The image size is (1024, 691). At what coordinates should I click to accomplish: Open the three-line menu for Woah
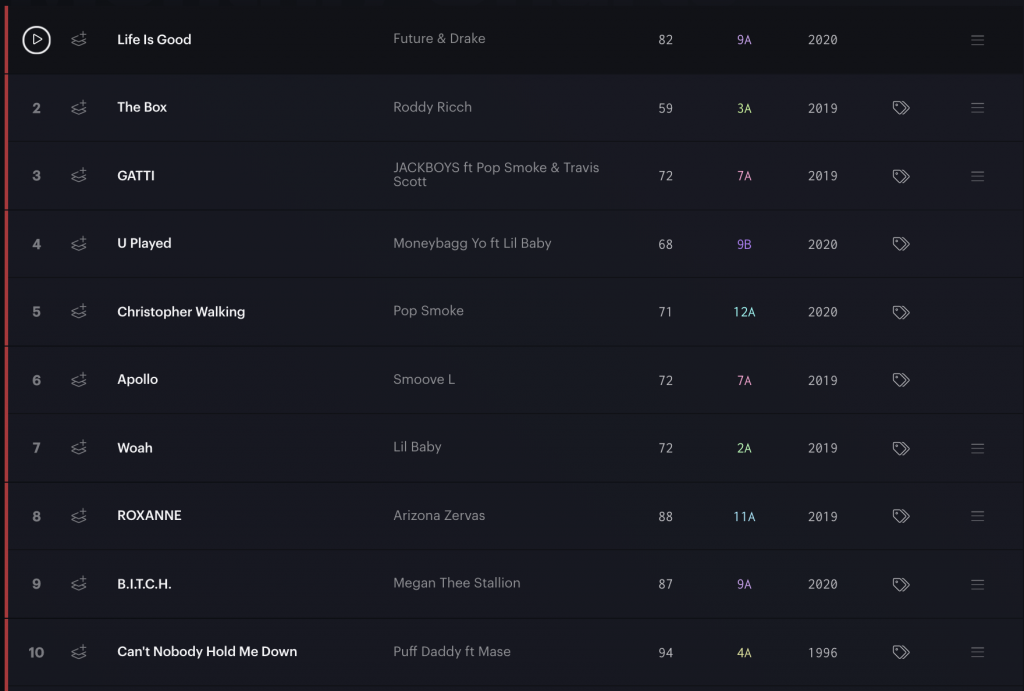point(978,448)
